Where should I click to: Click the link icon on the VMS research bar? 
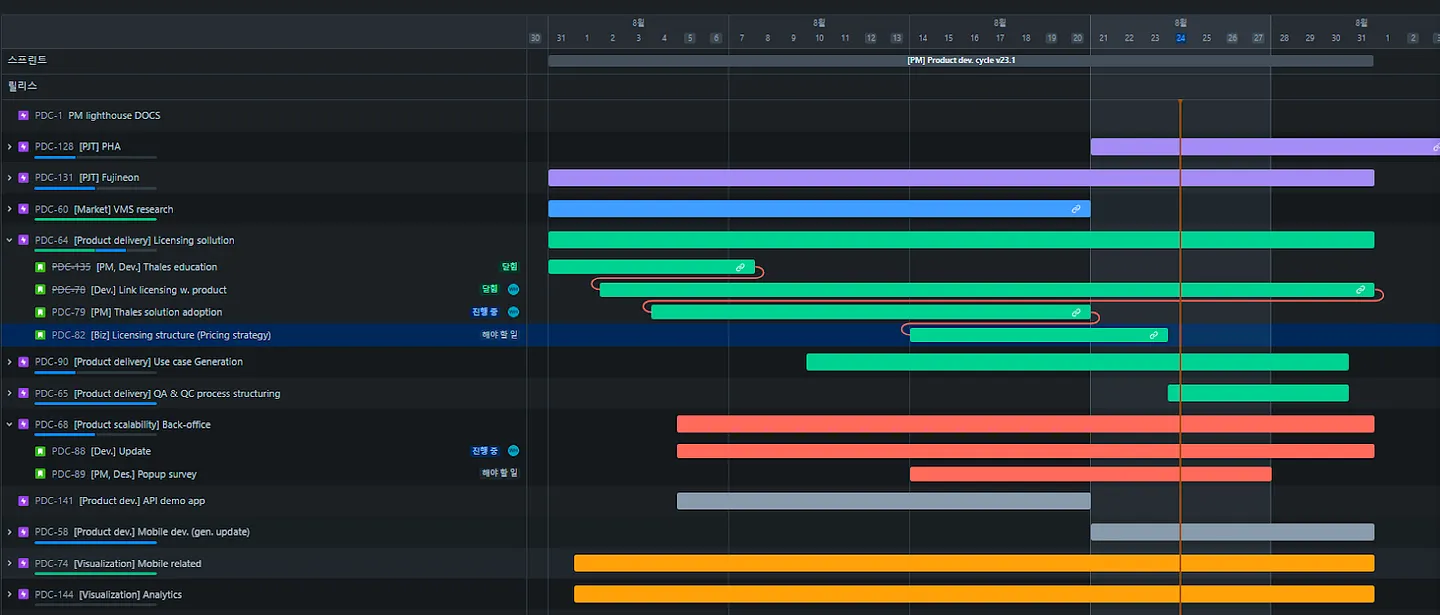[1076, 209]
